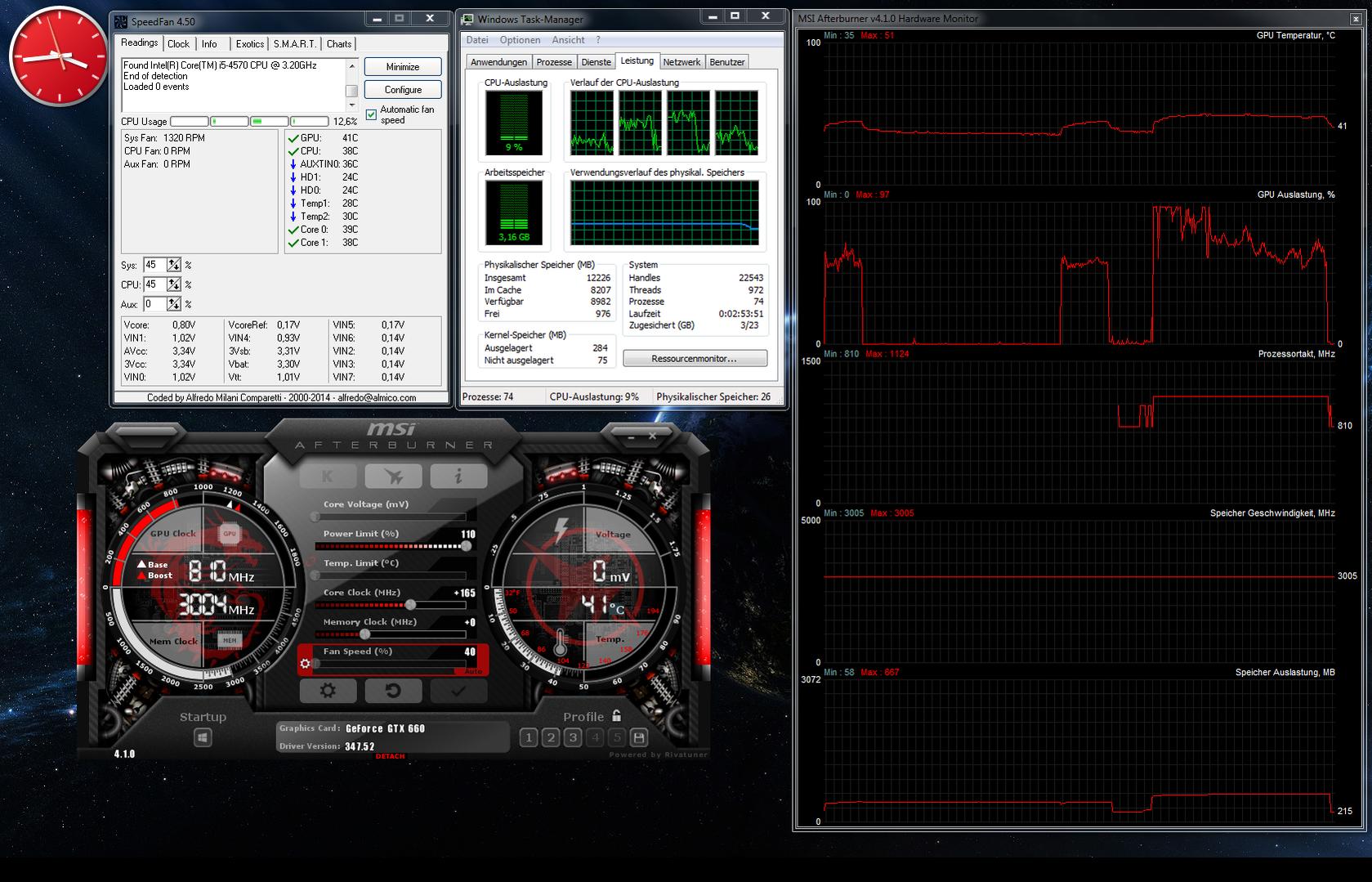Screen dimensions: 1372x882
Task: Click SpeedFan log scrollbar up arrow
Action: pos(352,65)
